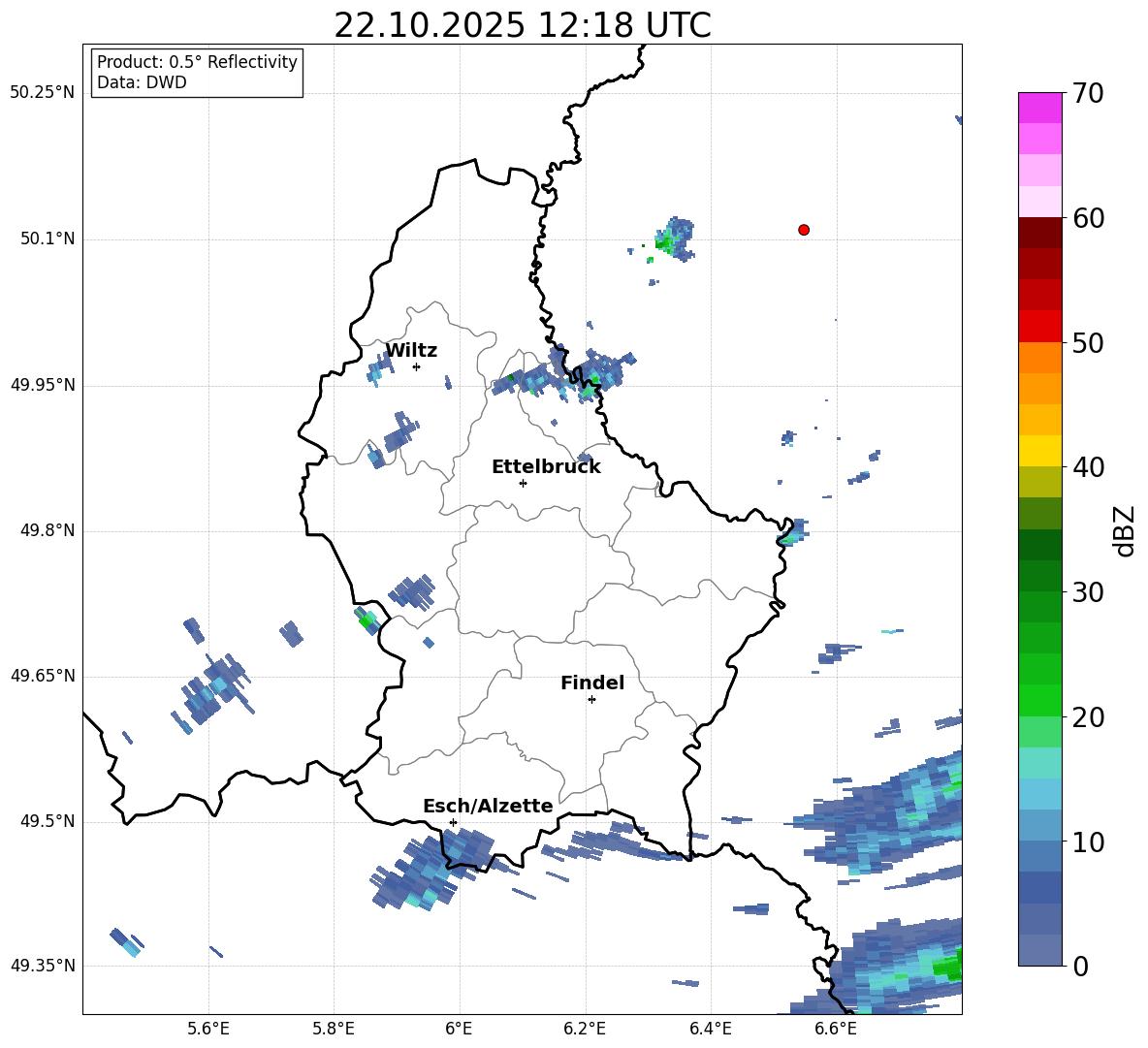Click the red dot marker on the map

(x=804, y=230)
